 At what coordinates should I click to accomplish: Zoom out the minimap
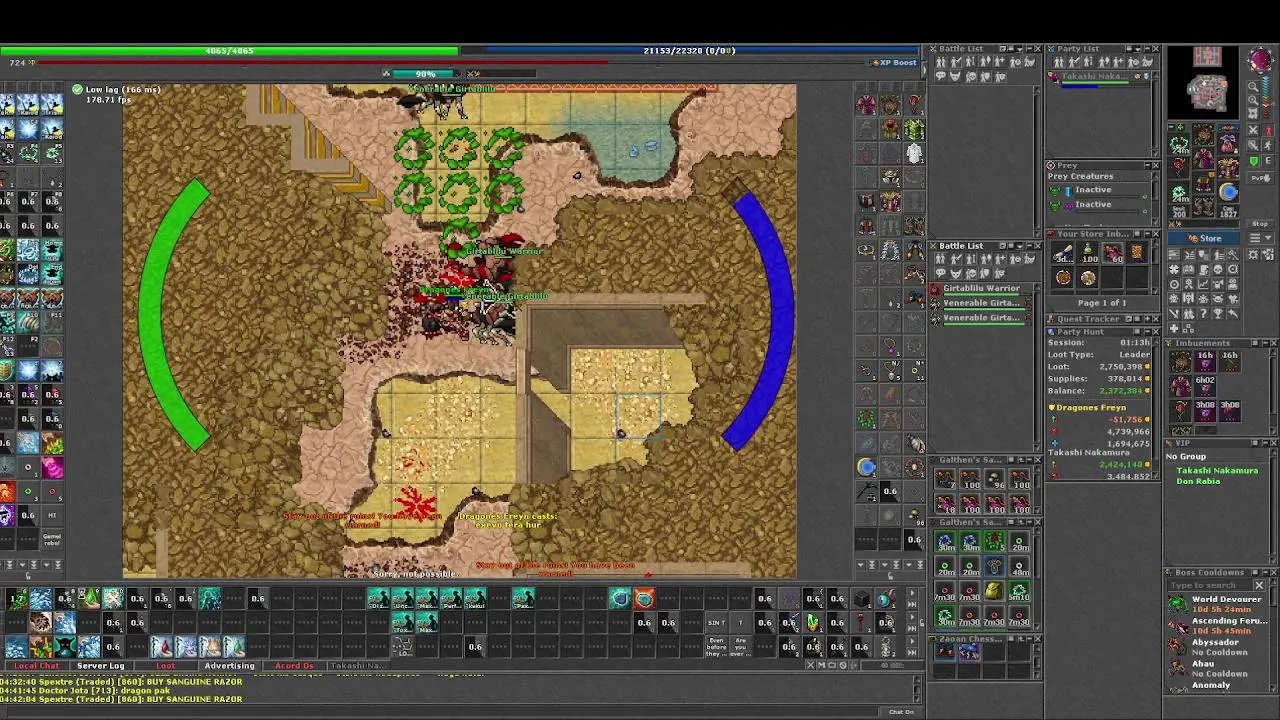click(x=1252, y=86)
